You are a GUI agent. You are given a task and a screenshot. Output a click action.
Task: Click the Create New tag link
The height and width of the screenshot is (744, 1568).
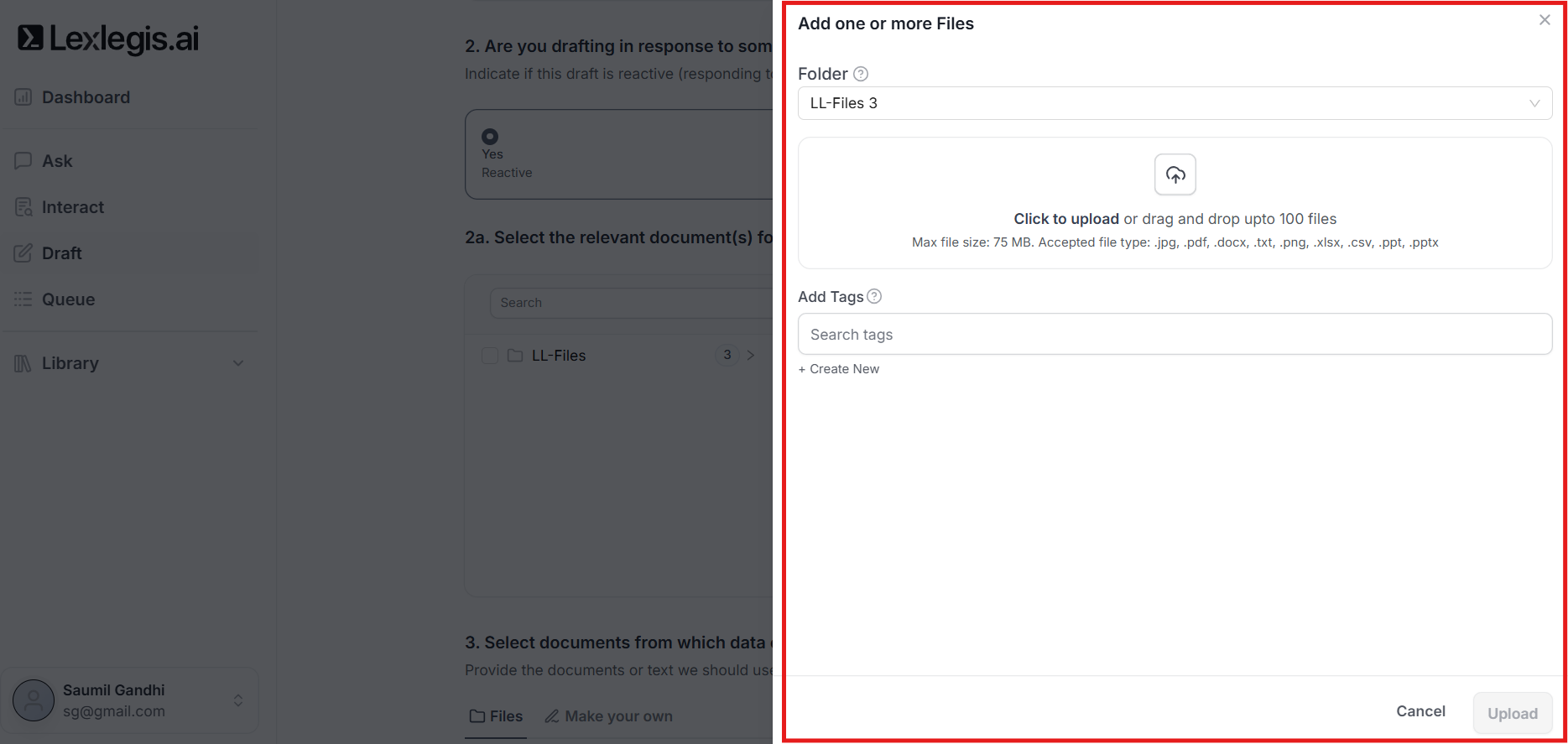(x=839, y=369)
